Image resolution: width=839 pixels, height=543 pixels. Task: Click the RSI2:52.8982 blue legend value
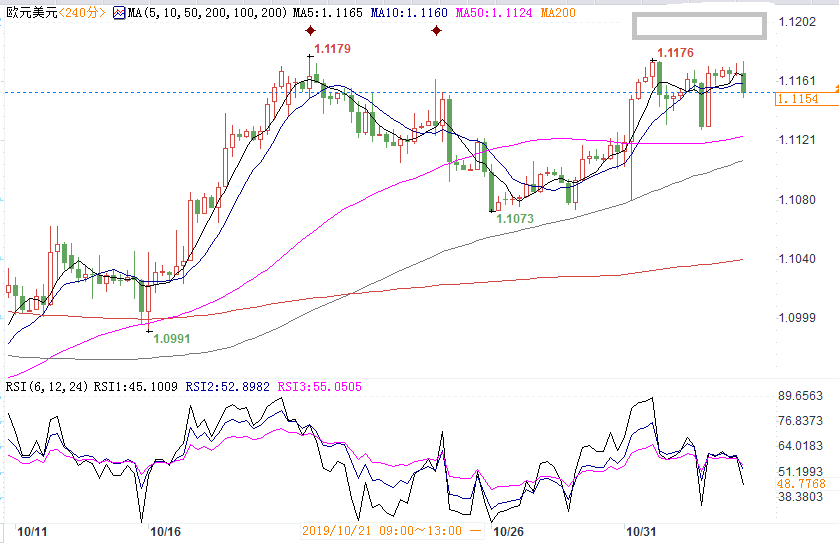coord(228,386)
